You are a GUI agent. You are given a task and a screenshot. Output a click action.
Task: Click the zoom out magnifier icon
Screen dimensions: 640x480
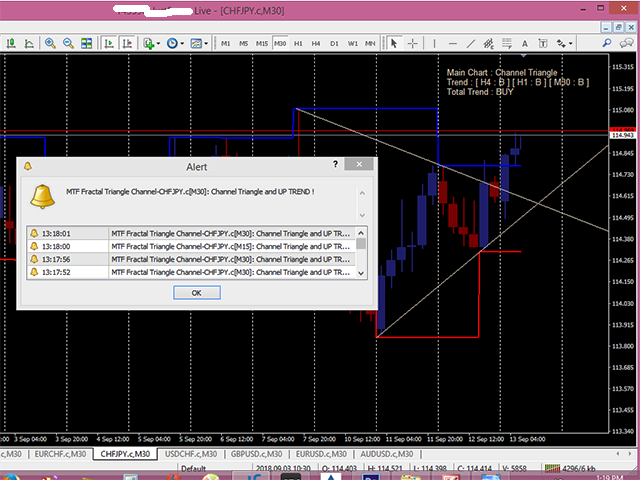point(69,43)
